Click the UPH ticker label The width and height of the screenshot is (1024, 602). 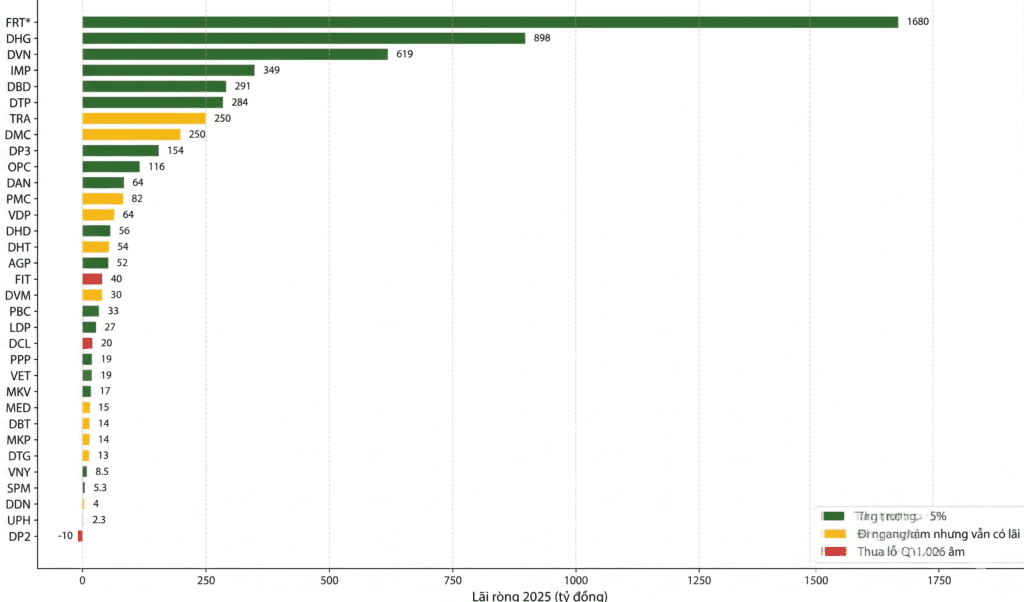[19, 520]
